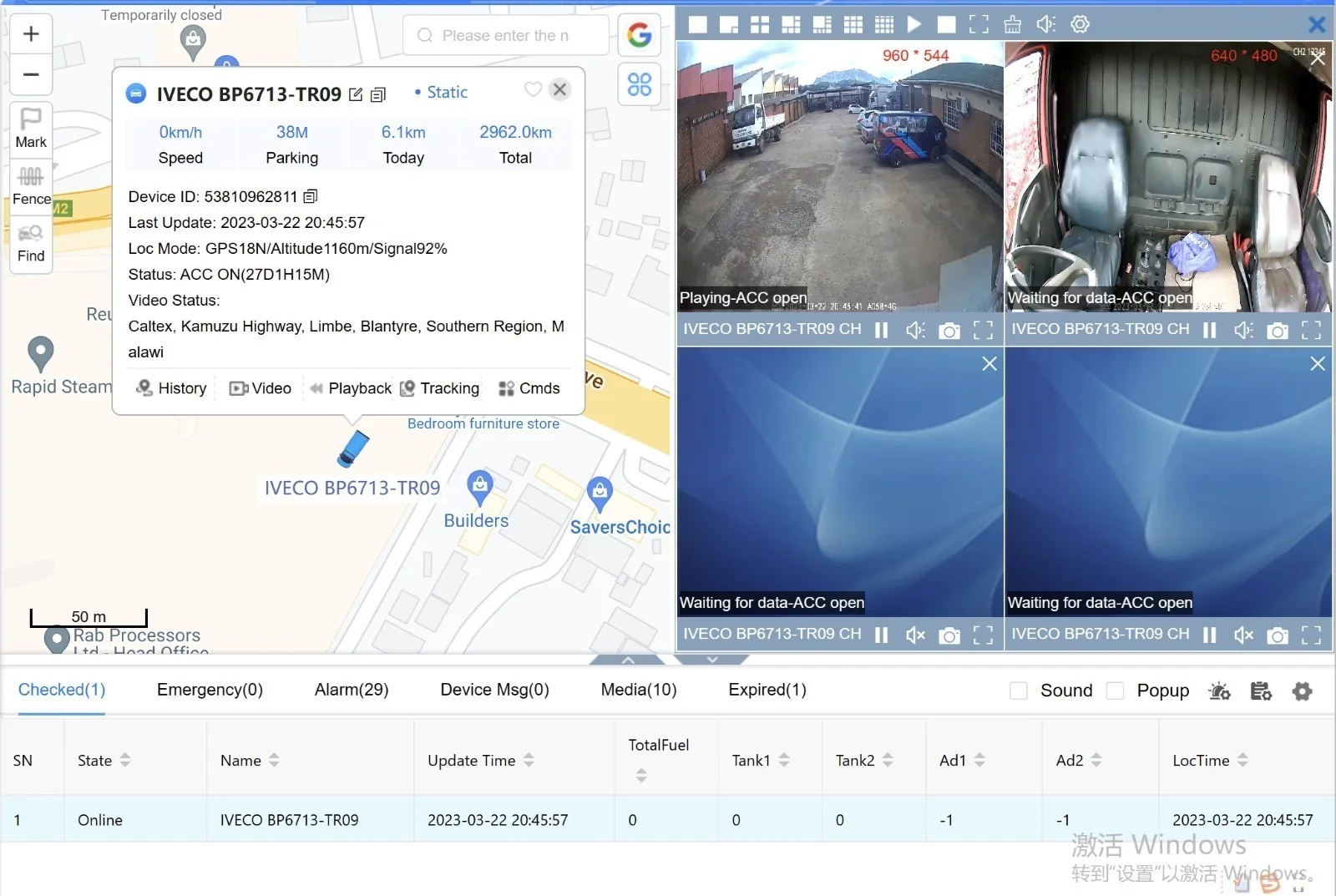The height and width of the screenshot is (896, 1336).
Task: Close the vehicle info popup
Action: (560, 89)
